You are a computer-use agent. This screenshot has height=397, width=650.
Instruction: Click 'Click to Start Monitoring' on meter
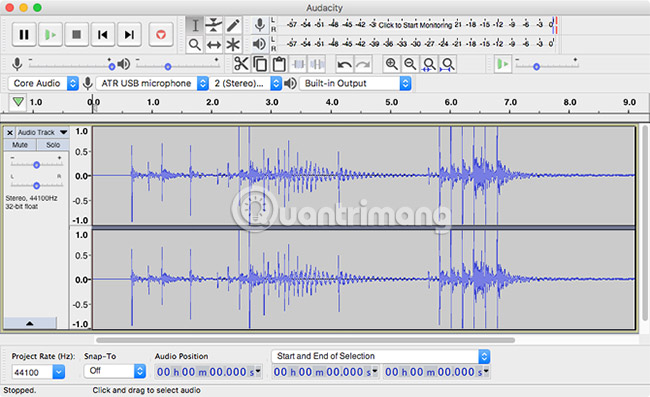pos(415,25)
